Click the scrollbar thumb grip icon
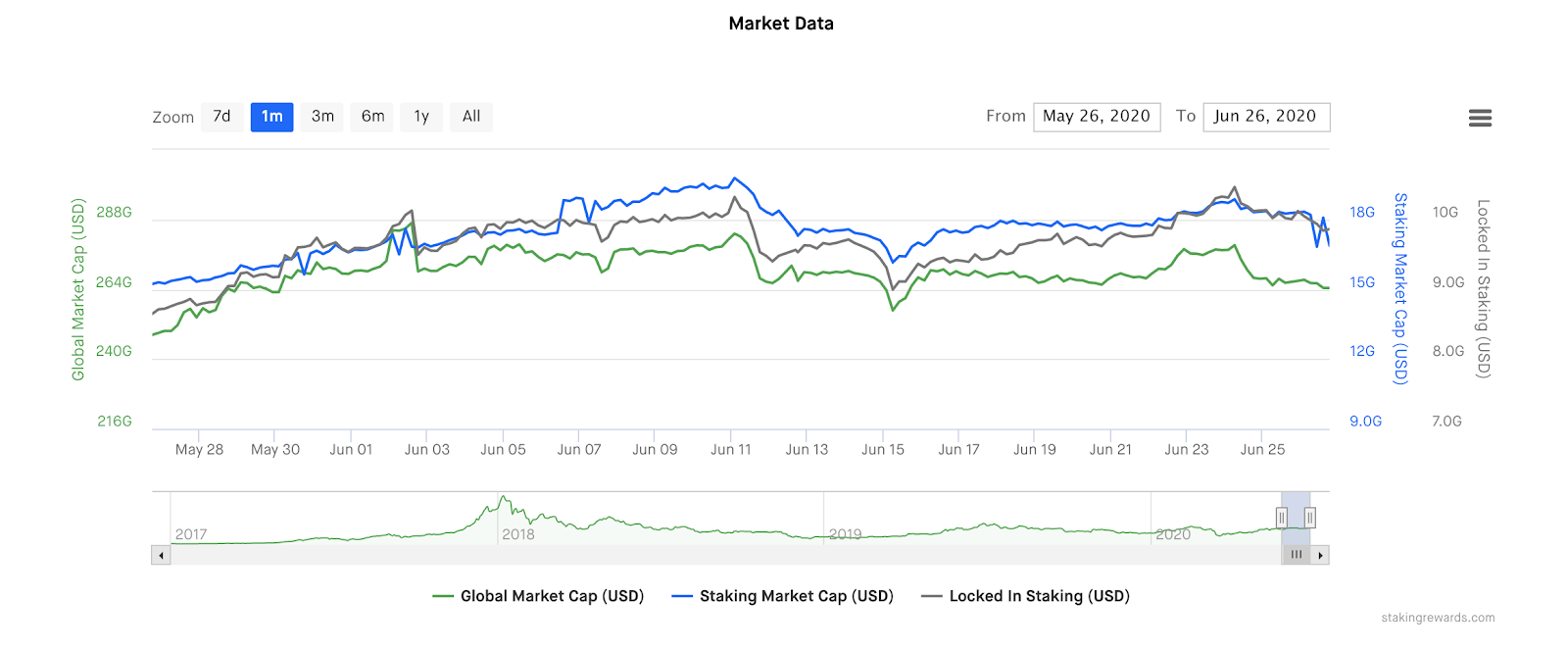The height and width of the screenshot is (650, 1568). (1297, 555)
